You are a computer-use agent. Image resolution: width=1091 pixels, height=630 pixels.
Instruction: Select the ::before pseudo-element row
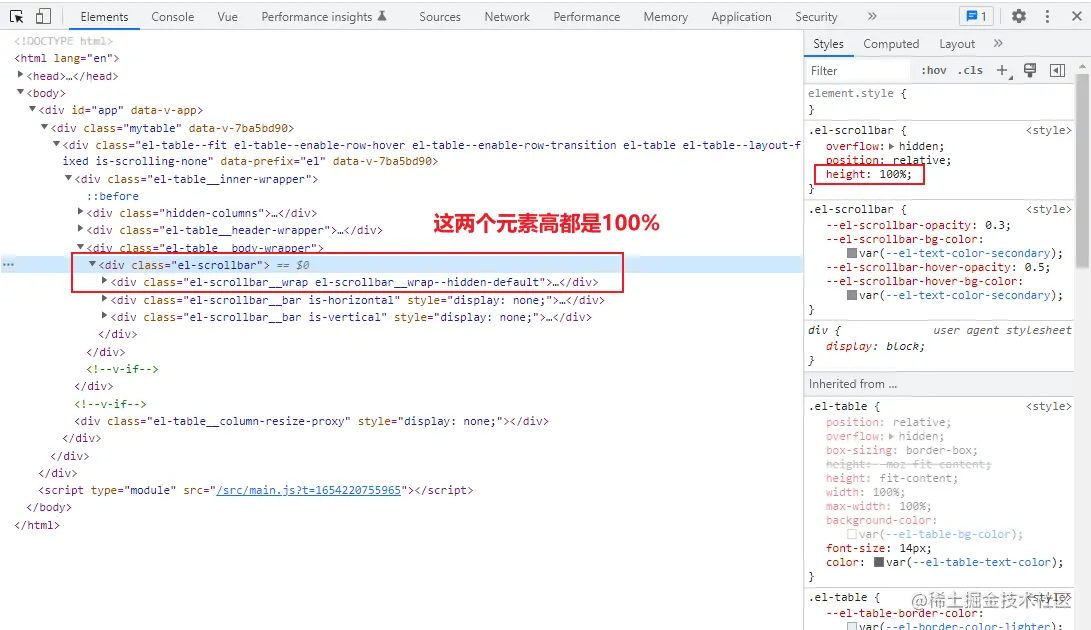point(113,196)
